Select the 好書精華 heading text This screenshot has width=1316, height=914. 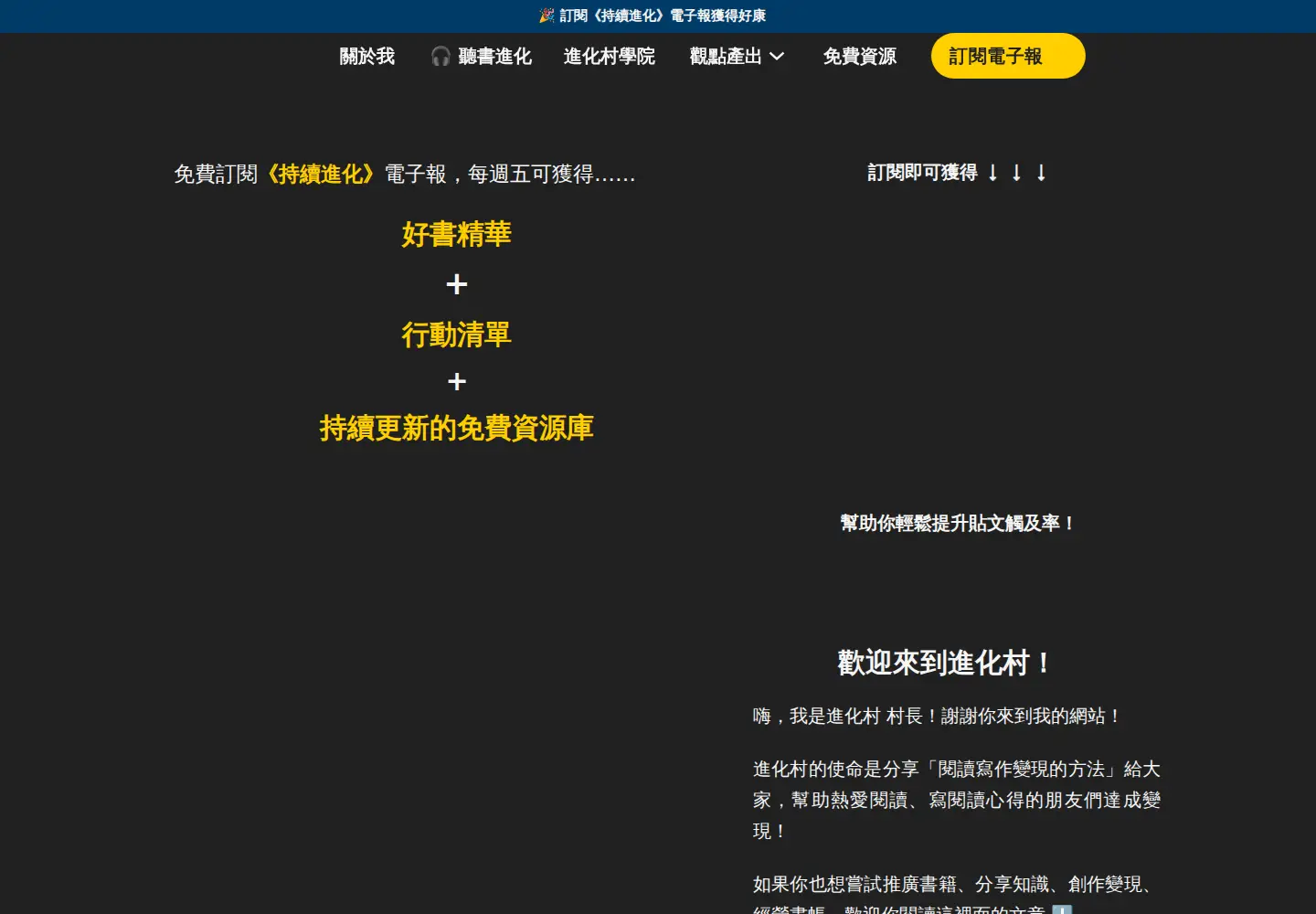457,234
